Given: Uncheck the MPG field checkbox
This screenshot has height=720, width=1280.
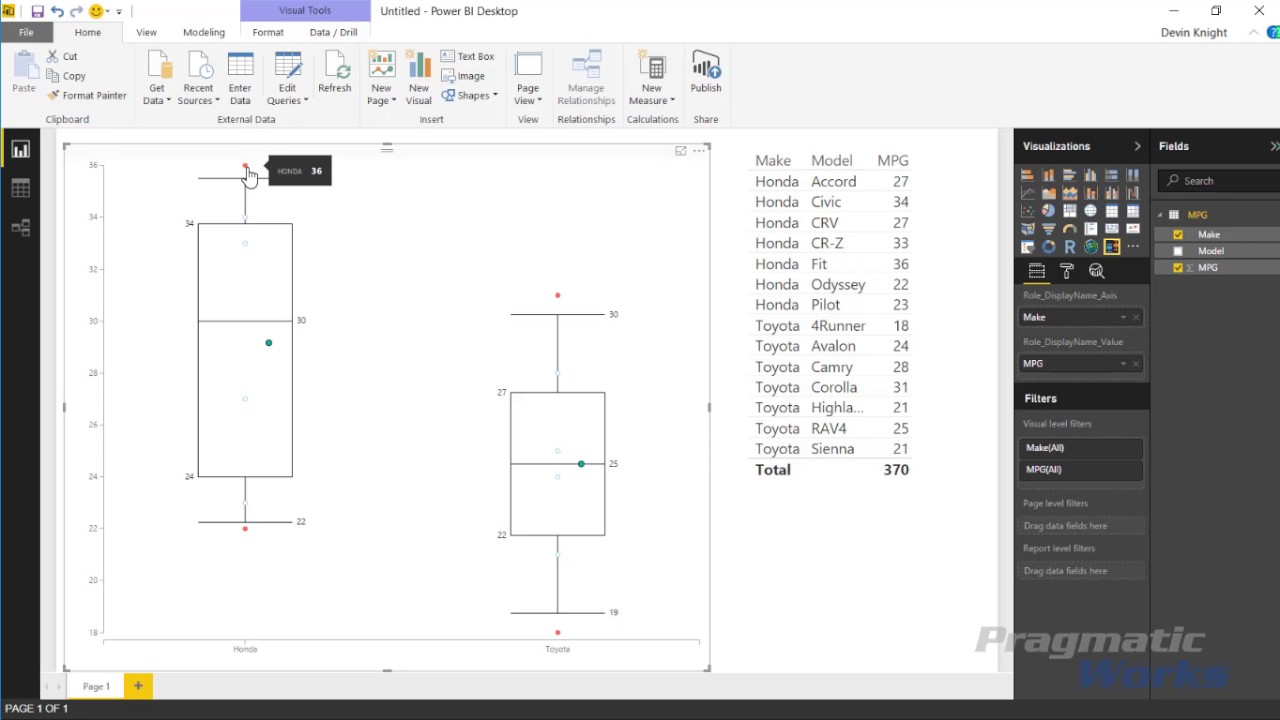Looking at the screenshot, I should (x=1178, y=268).
